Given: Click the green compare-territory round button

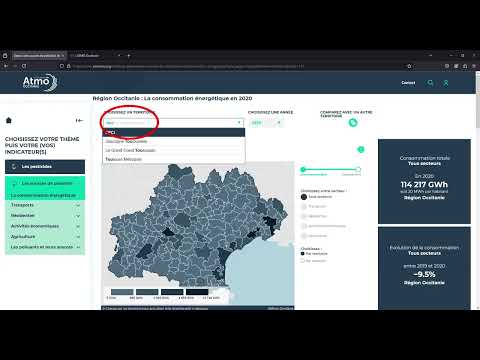Looking at the screenshot, I should coord(353,123).
